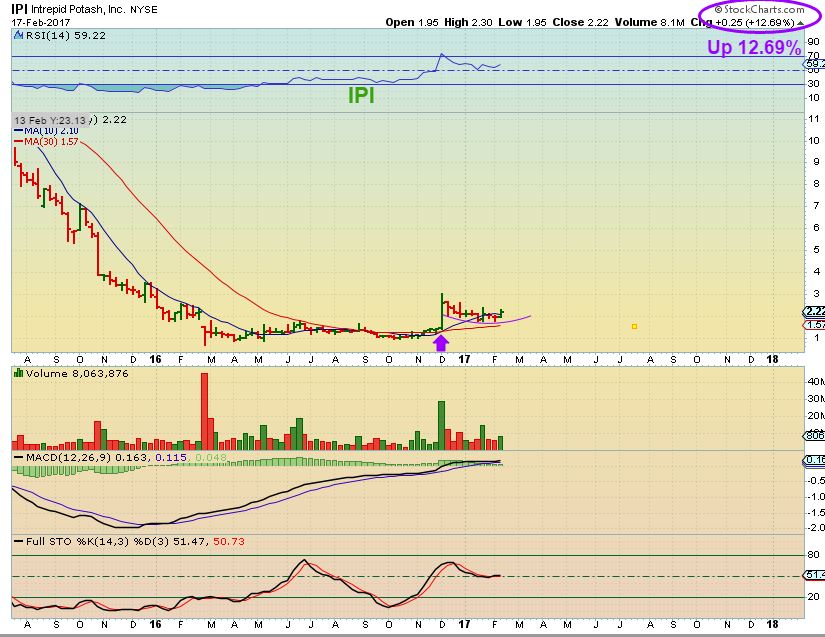Click the Full STO legend line marker
825x637 pixels.
pyautogui.click(x=19, y=541)
